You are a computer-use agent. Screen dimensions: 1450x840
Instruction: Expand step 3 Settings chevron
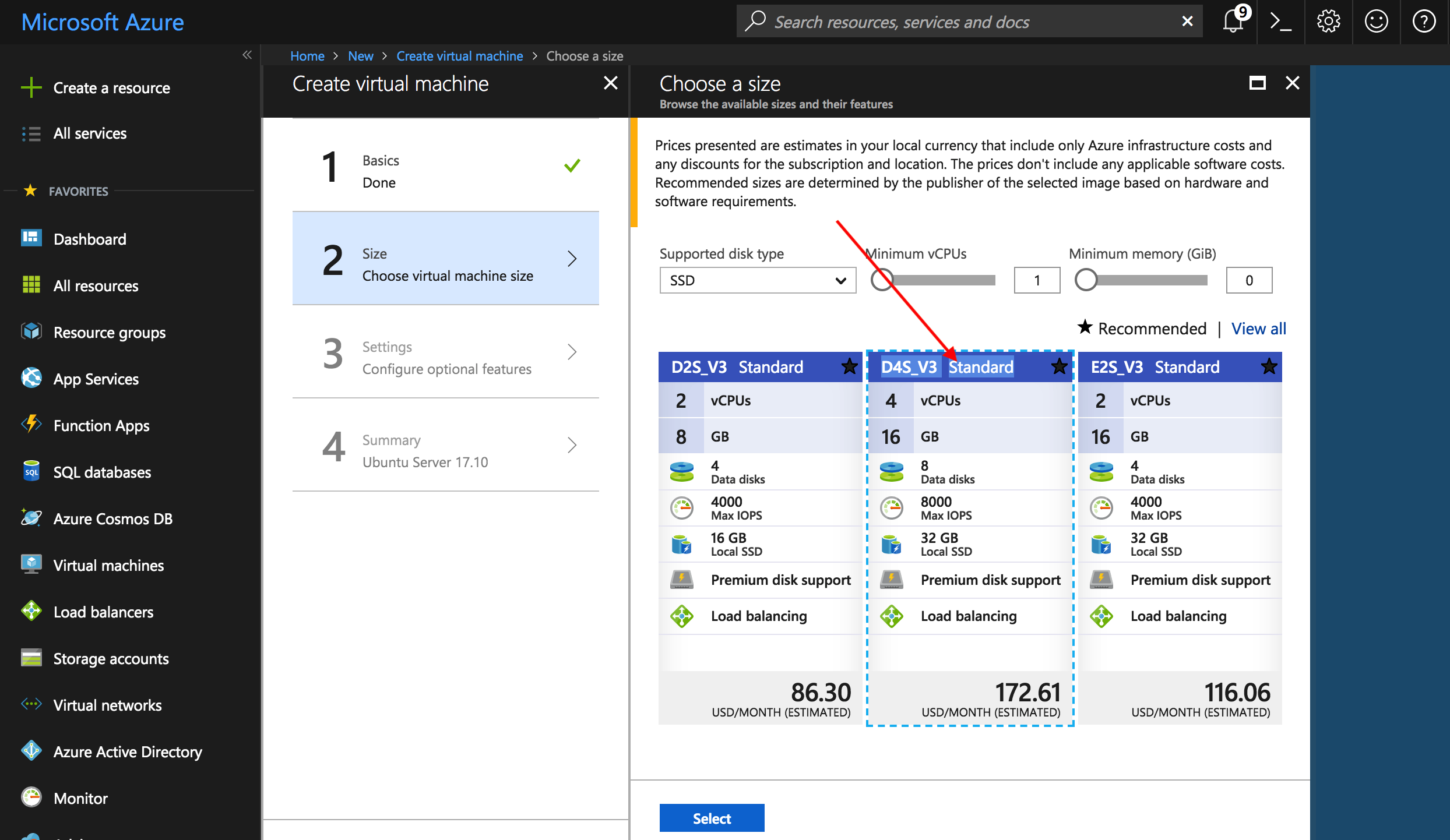[572, 352]
